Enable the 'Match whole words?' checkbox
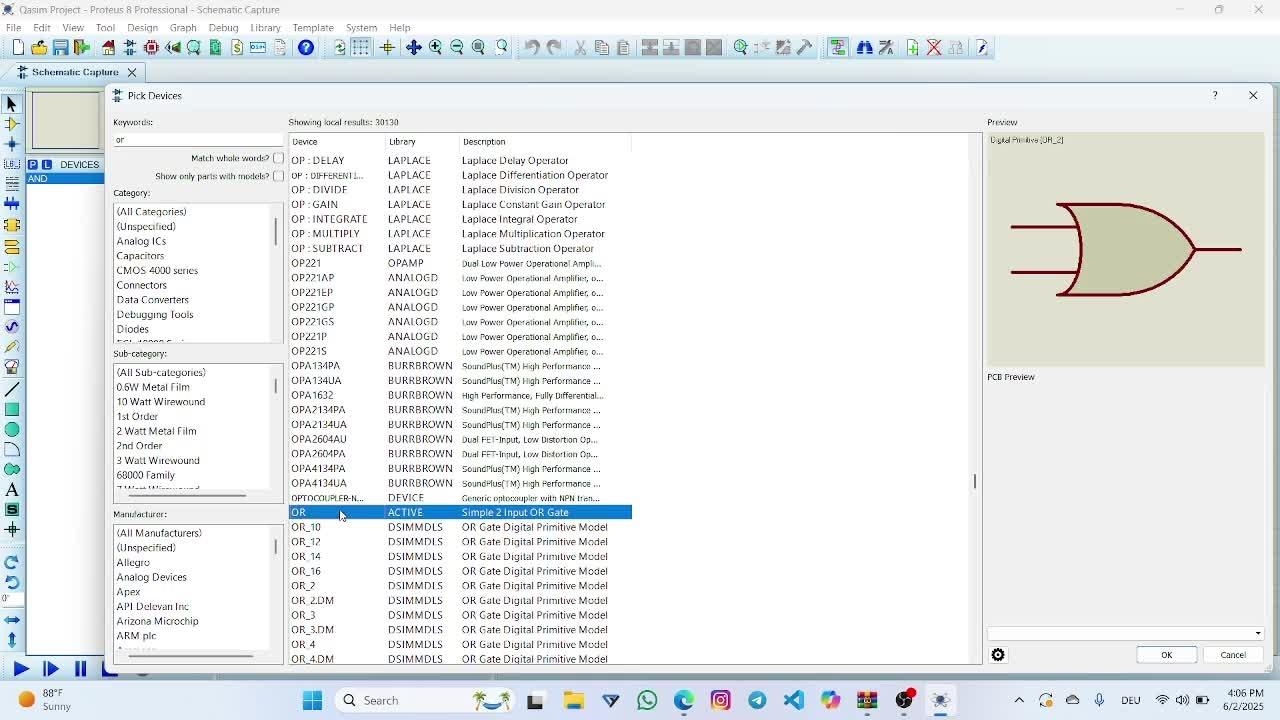The image size is (1280, 720). (278, 158)
